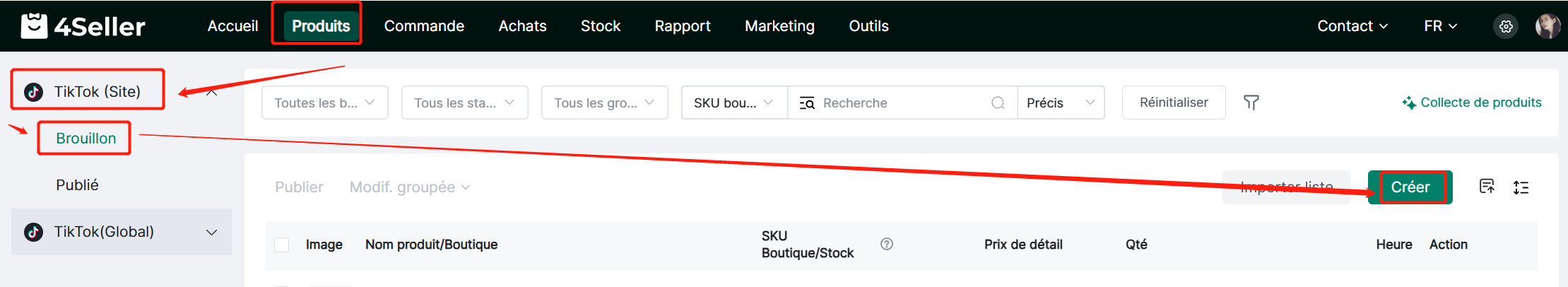The height and width of the screenshot is (287, 1568).
Task: Select Publié in the sidebar
Action: [x=77, y=185]
